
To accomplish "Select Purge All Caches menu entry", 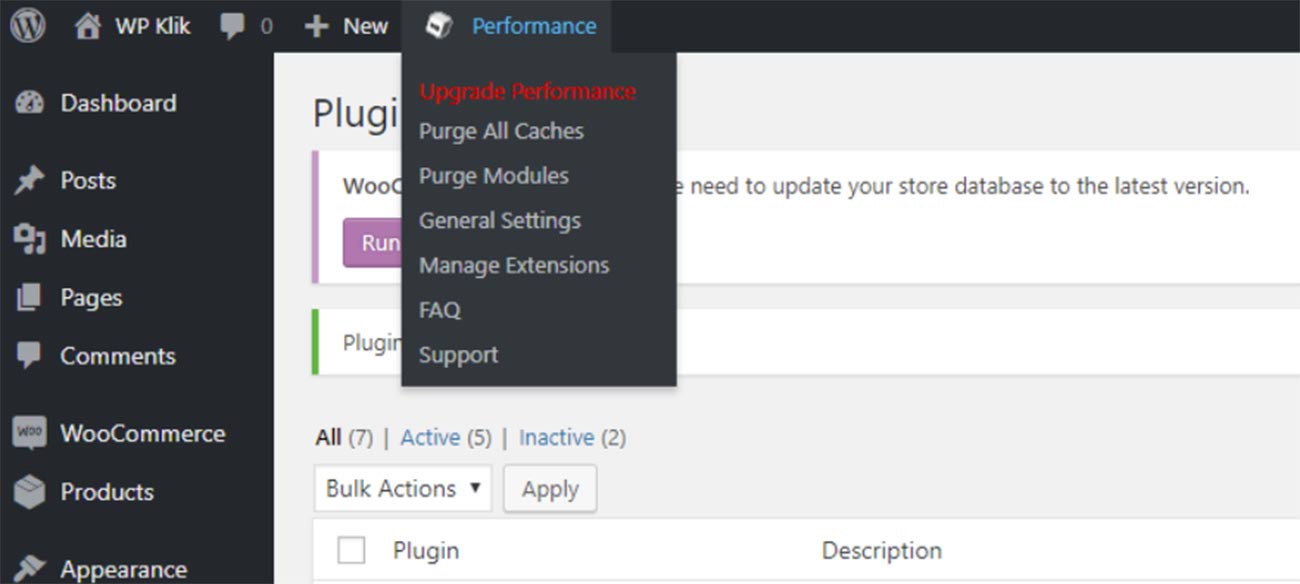I will [x=501, y=131].
